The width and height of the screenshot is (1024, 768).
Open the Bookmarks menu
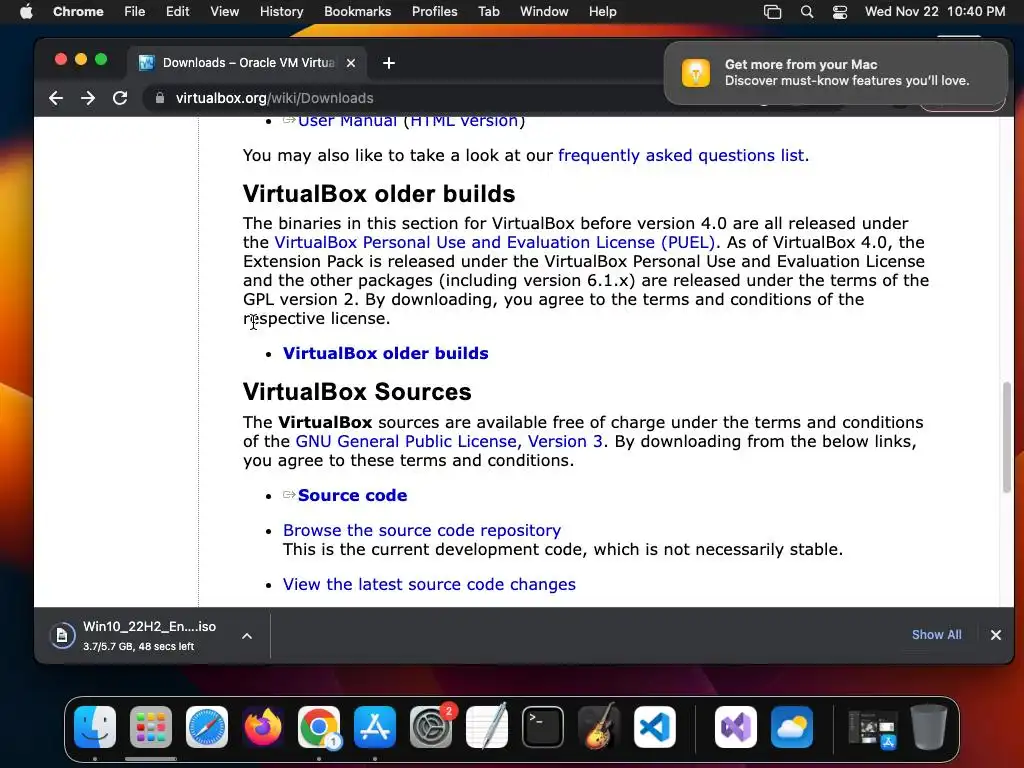click(x=357, y=12)
